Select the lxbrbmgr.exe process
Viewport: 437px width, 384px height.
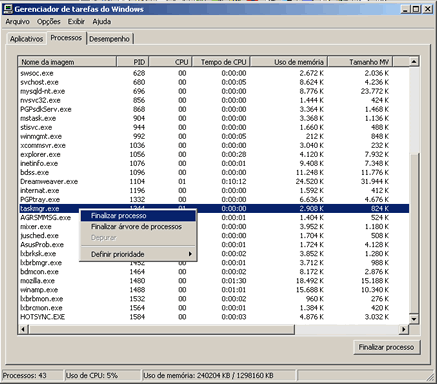214,263
